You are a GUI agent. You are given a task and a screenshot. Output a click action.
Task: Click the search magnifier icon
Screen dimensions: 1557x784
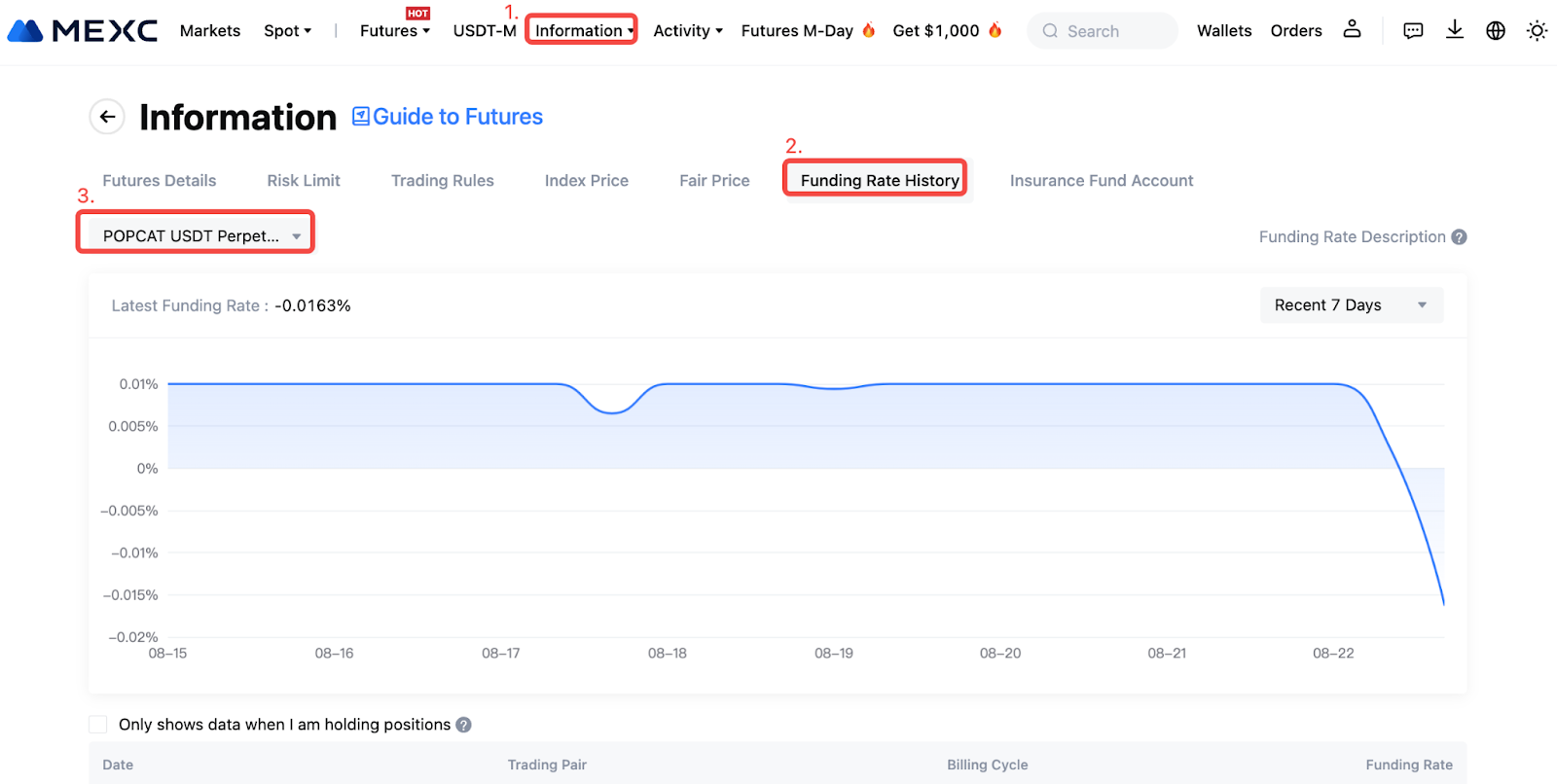[1050, 31]
